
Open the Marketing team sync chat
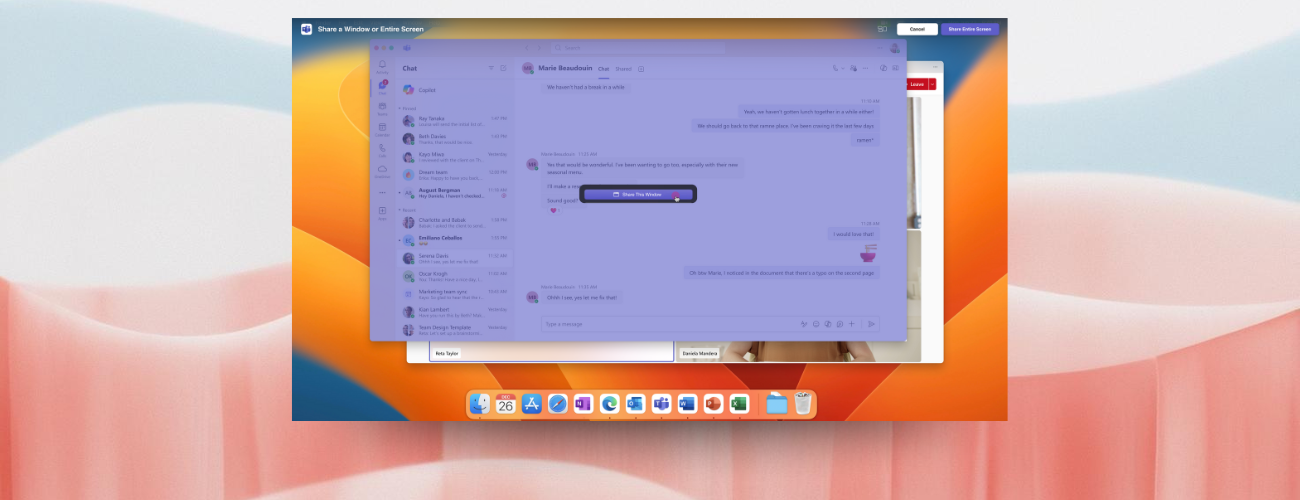point(456,294)
